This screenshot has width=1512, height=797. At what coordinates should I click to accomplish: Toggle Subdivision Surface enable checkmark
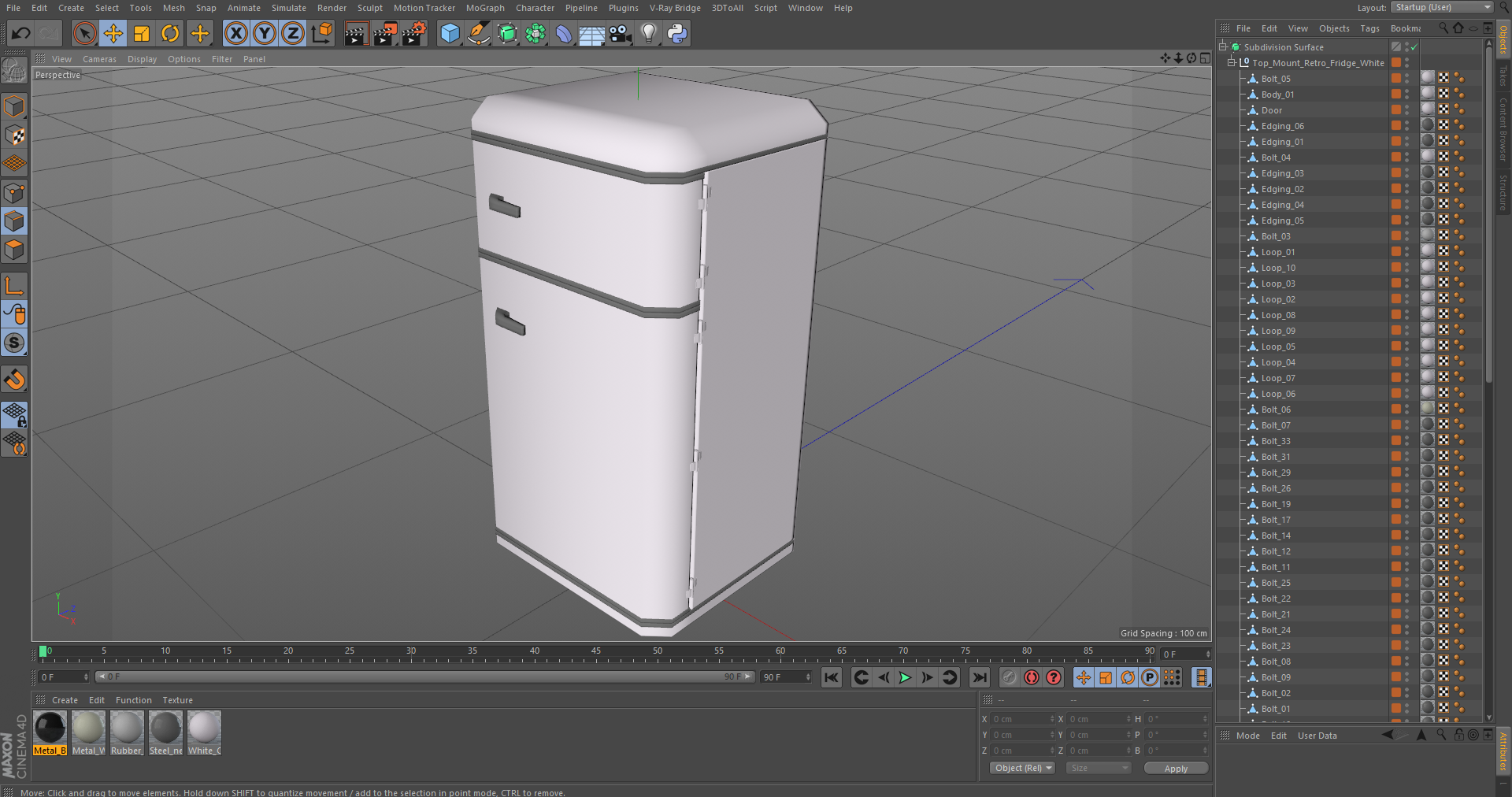[1414, 47]
